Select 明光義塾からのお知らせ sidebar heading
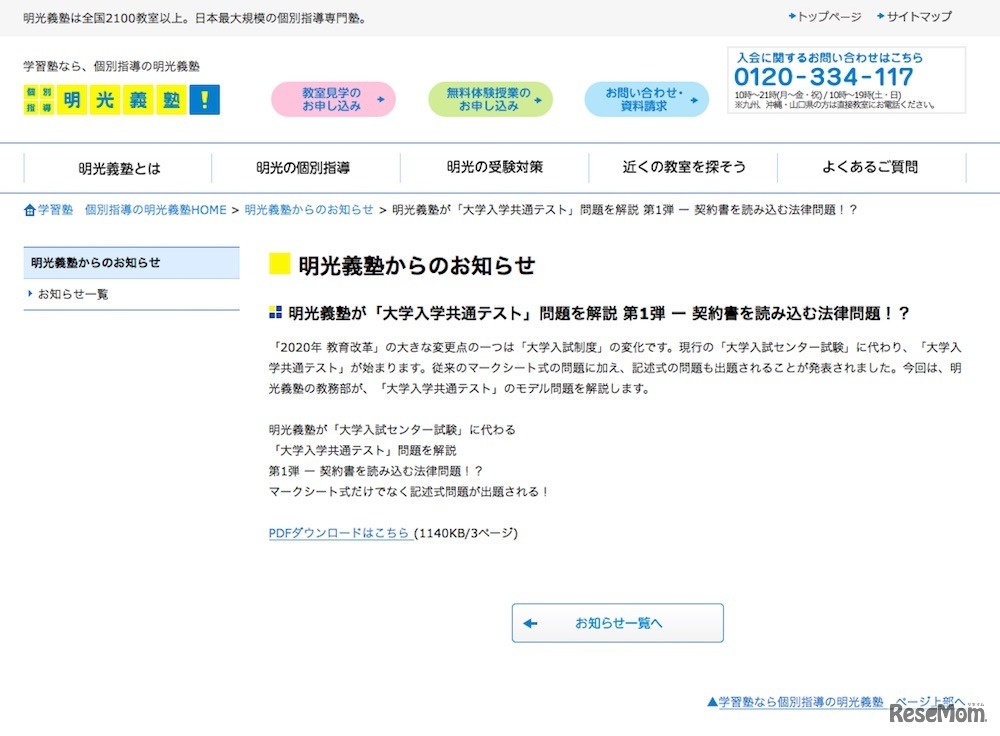This screenshot has width=1000, height=736. [131, 263]
